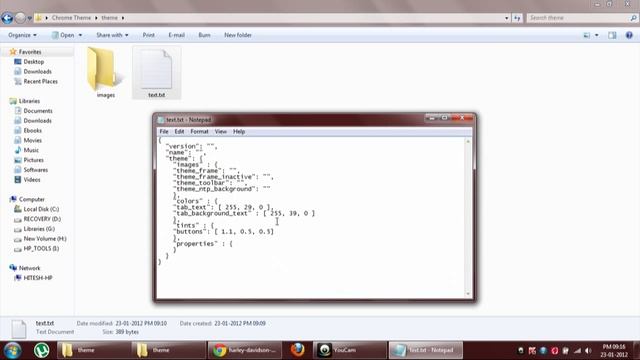Open HP_TOOLS drive

click(41, 249)
